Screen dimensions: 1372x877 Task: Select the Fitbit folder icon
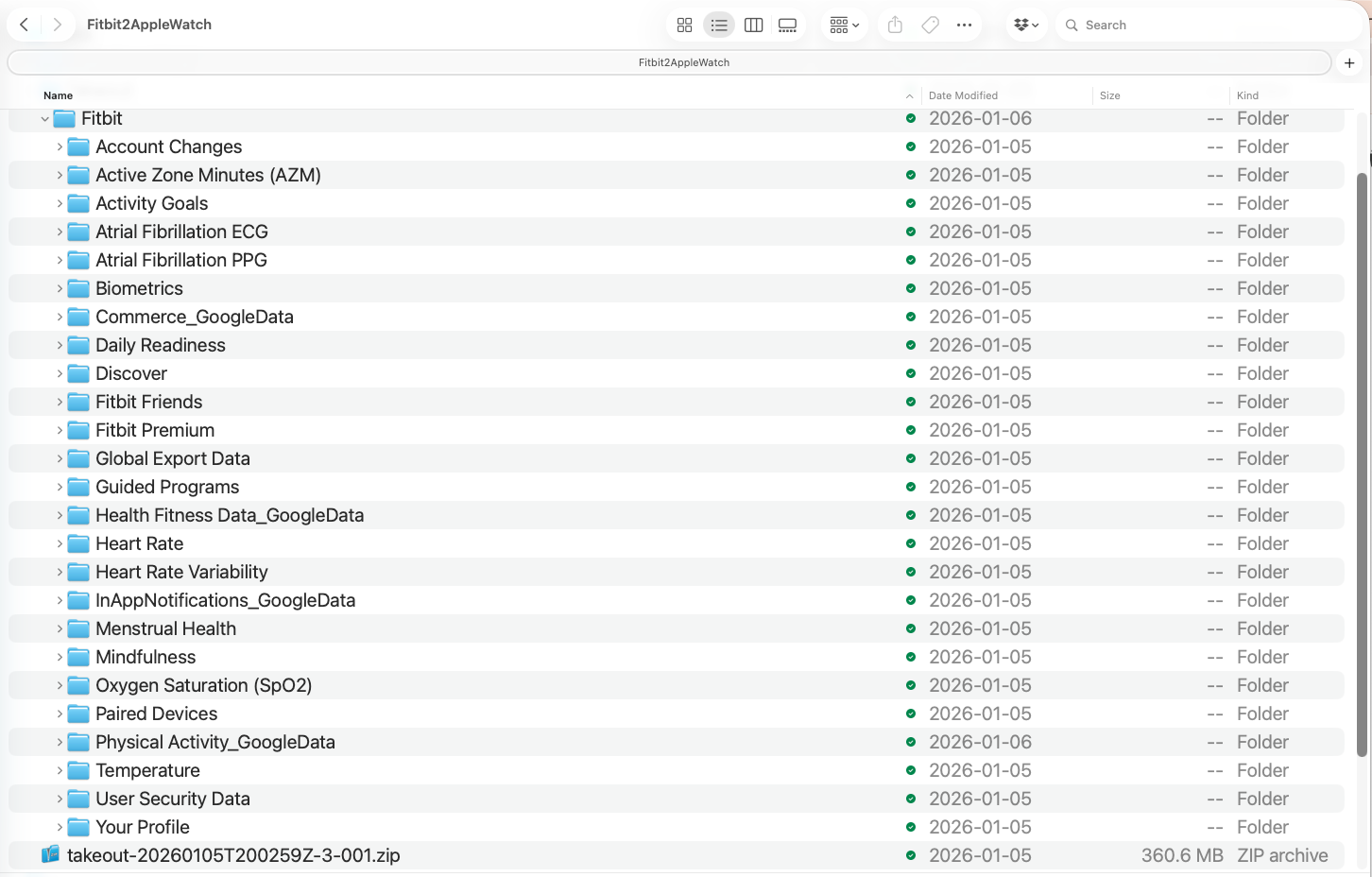click(x=64, y=118)
